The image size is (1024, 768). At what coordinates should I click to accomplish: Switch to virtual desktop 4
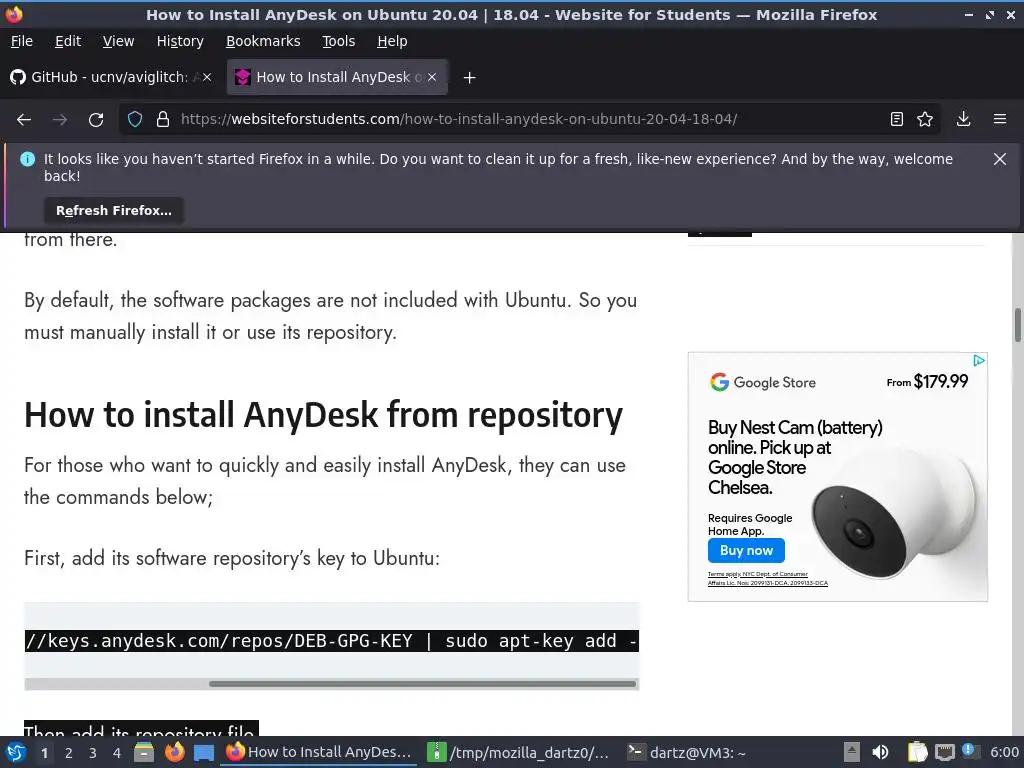coord(117,753)
